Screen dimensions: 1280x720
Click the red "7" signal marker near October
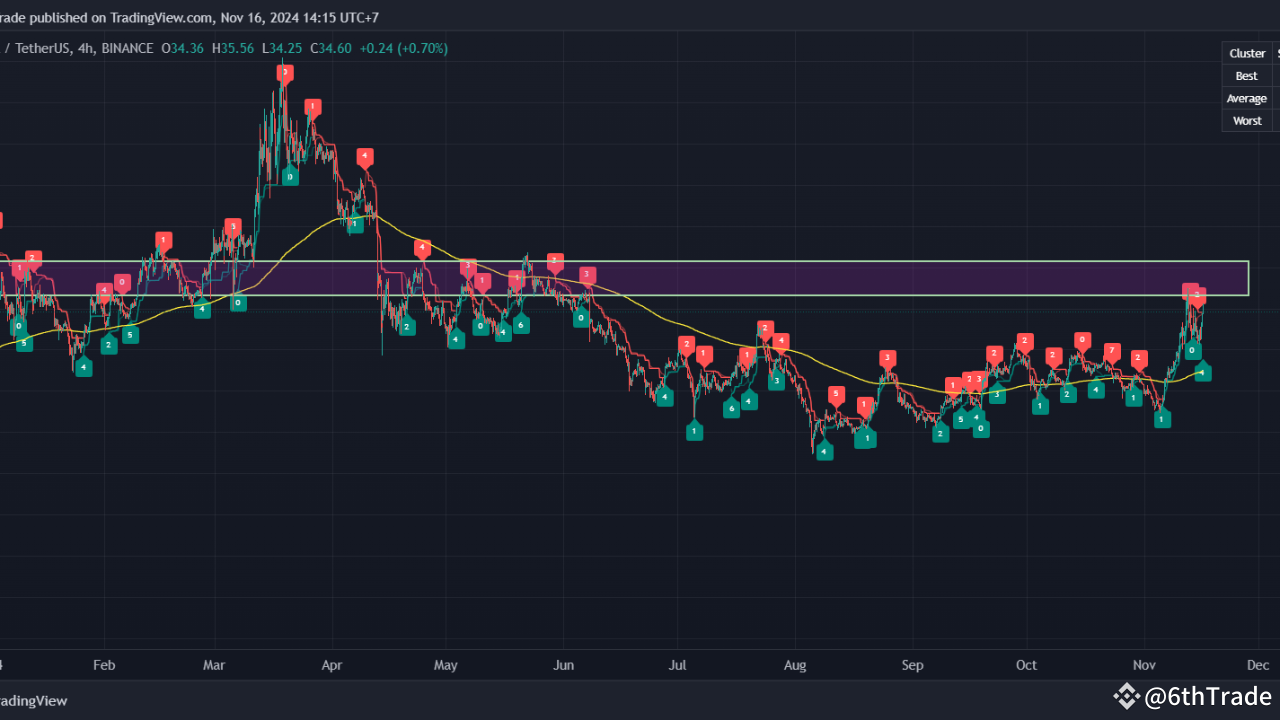pyautogui.click(x=1110, y=352)
